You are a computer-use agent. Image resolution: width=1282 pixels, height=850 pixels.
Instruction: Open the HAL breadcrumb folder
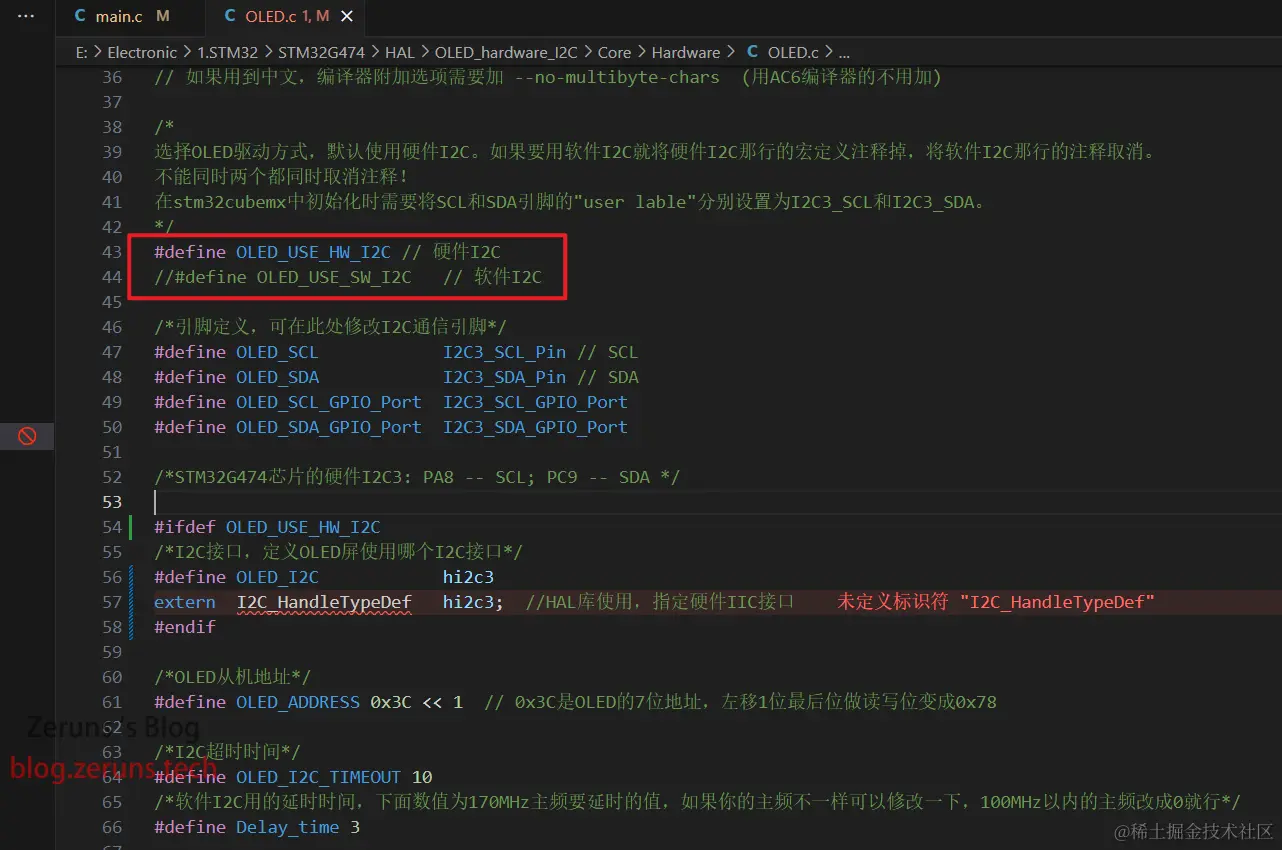(399, 52)
